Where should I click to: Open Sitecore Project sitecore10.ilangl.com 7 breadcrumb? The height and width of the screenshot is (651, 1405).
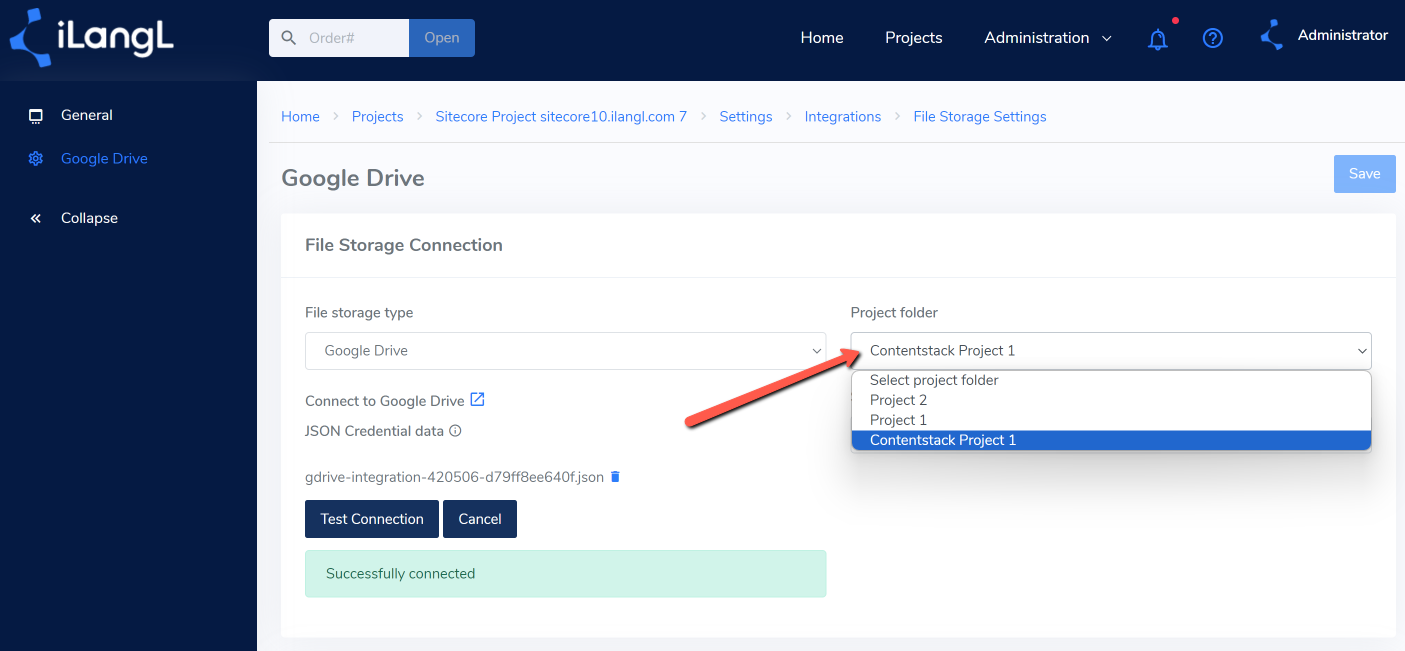[x=561, y=117]
